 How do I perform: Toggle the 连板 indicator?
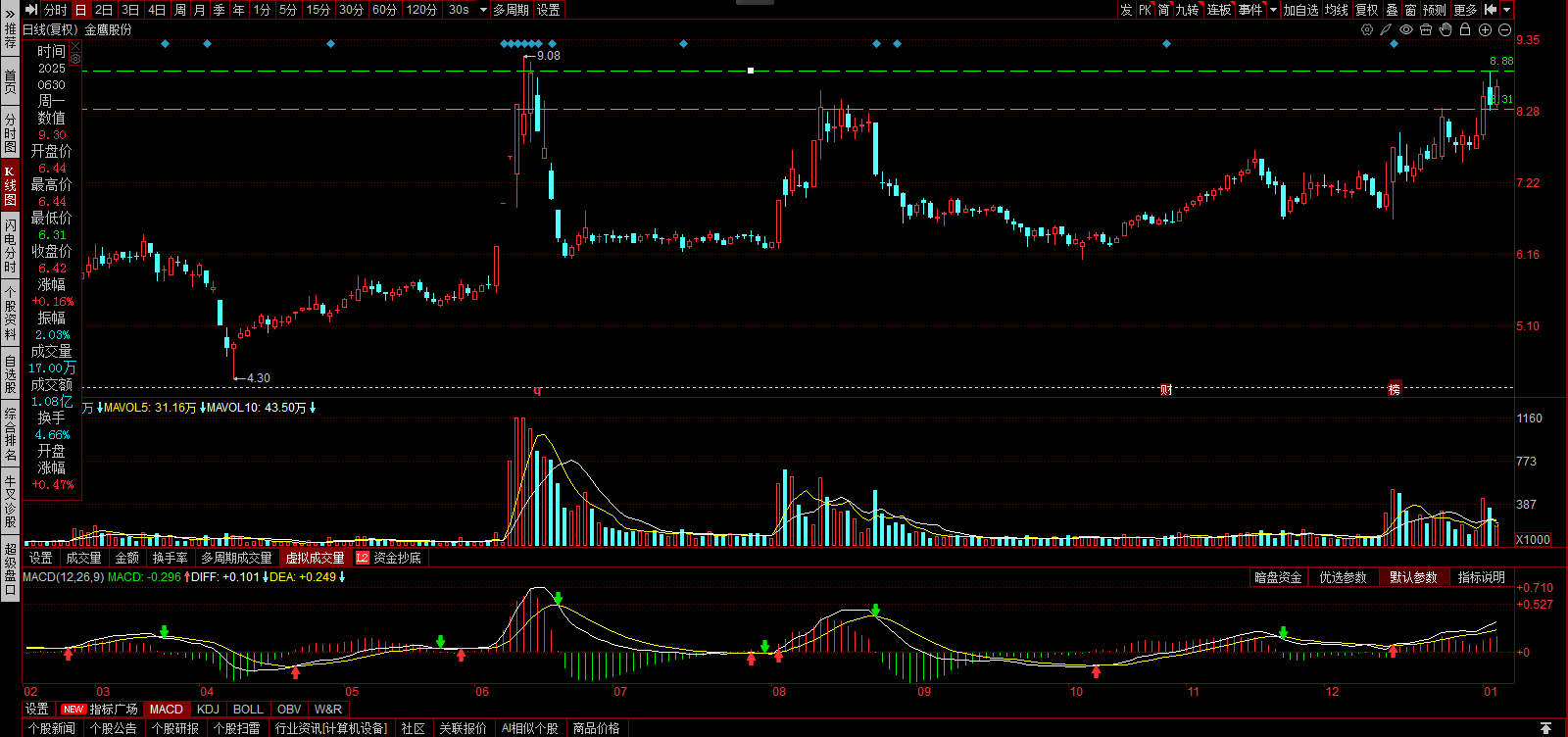(x=1218, y=10)
